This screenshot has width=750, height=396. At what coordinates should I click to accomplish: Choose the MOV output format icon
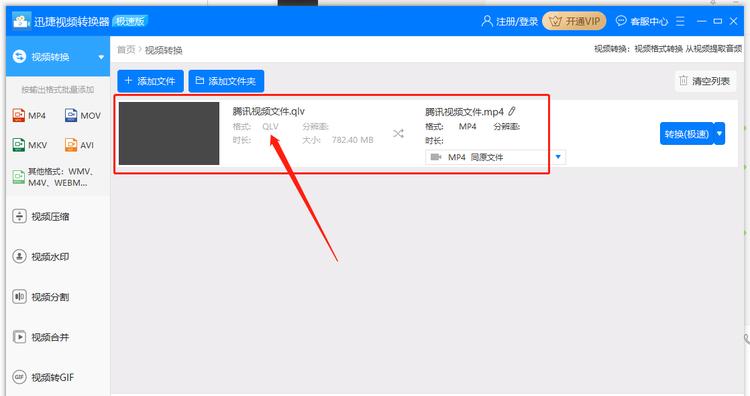click(71, 115)
